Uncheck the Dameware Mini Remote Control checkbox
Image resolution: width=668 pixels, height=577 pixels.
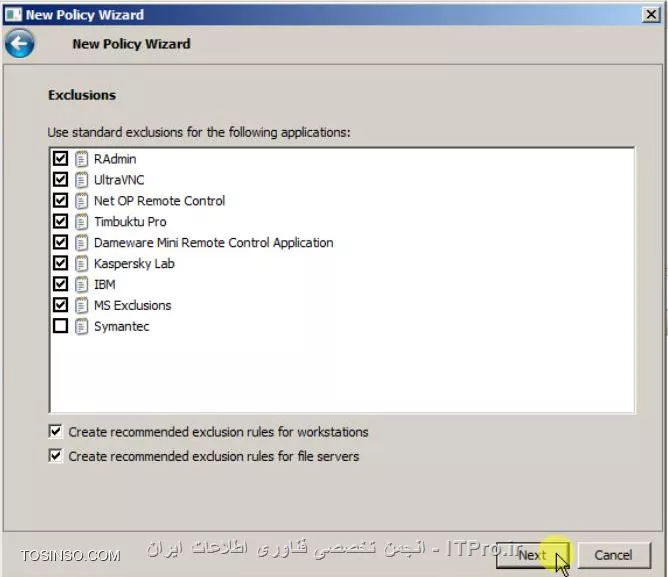pos(60,242)
